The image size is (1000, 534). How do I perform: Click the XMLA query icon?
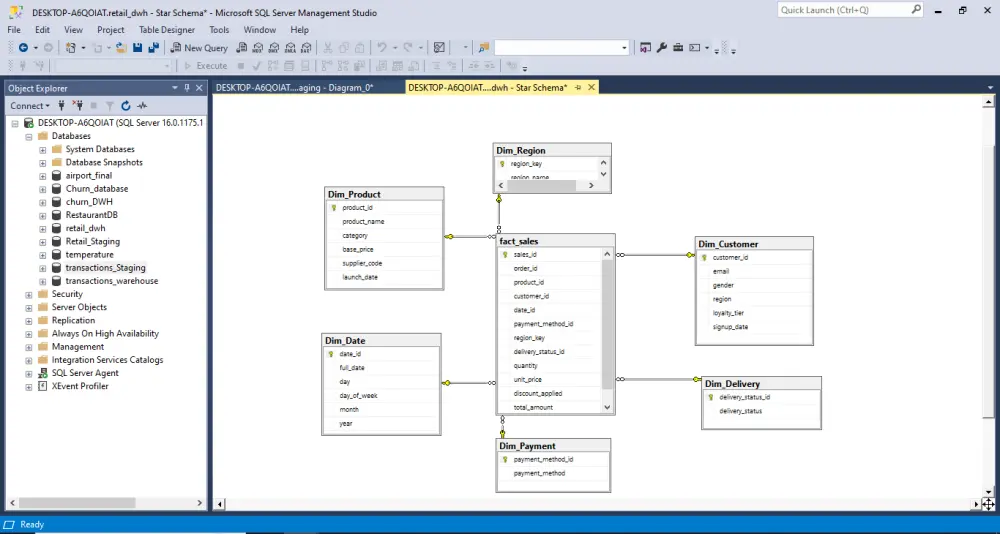pyautogui.click(x=290, y=48)
